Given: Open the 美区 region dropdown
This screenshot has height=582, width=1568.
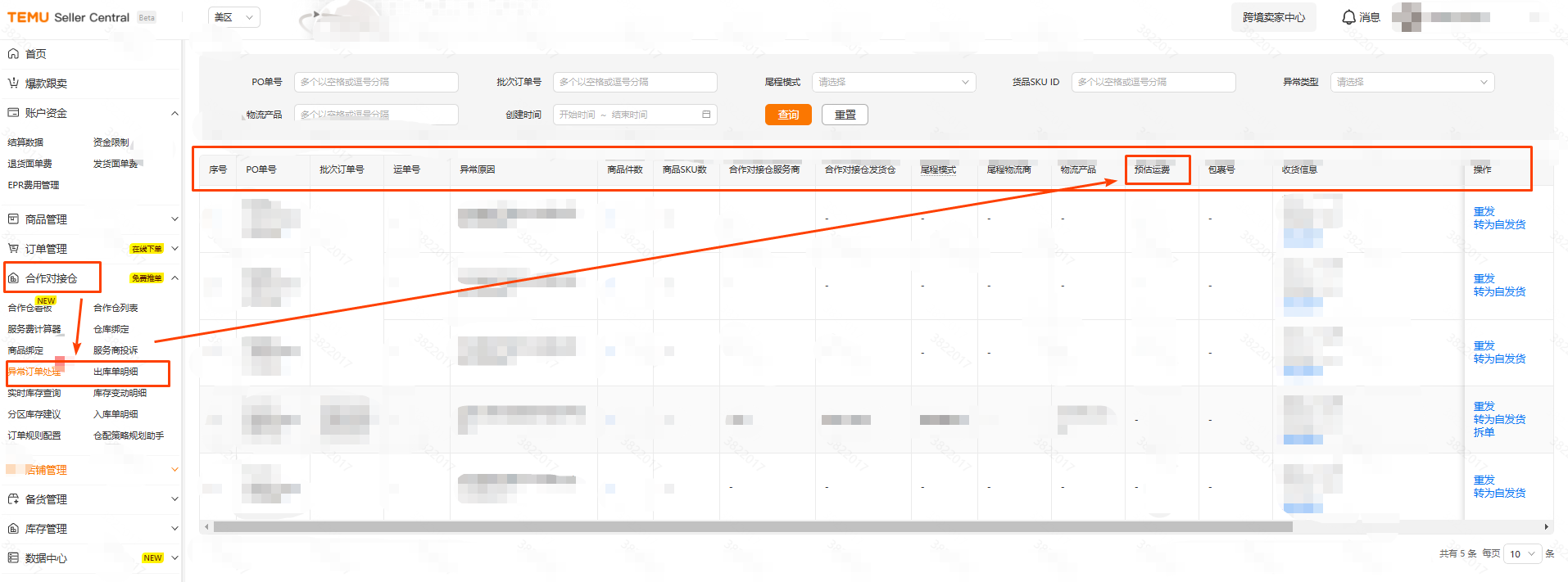Looking at the screenshot, I should pyautogui.click(x=234, y=17).
